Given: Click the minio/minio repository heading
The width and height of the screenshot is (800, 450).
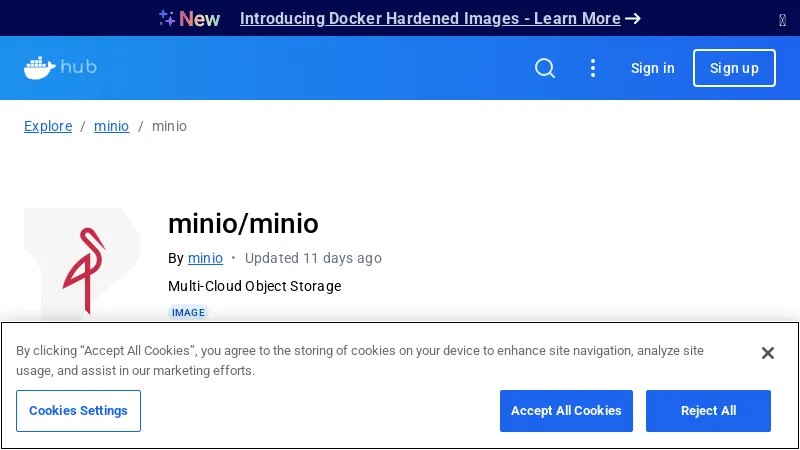Looking at the screenshot, I should click(243, 224).
